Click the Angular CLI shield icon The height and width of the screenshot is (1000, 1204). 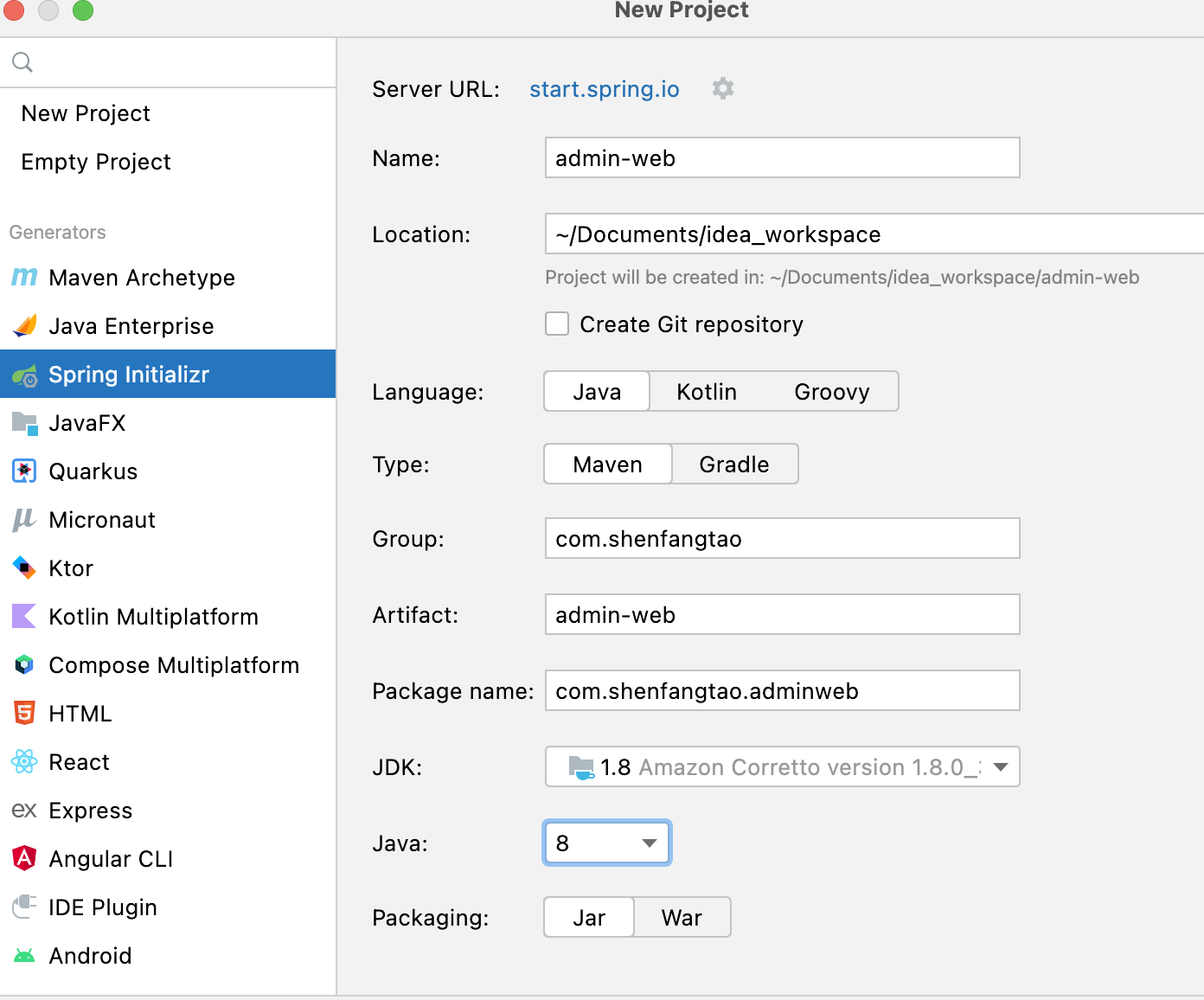point(24,858)
